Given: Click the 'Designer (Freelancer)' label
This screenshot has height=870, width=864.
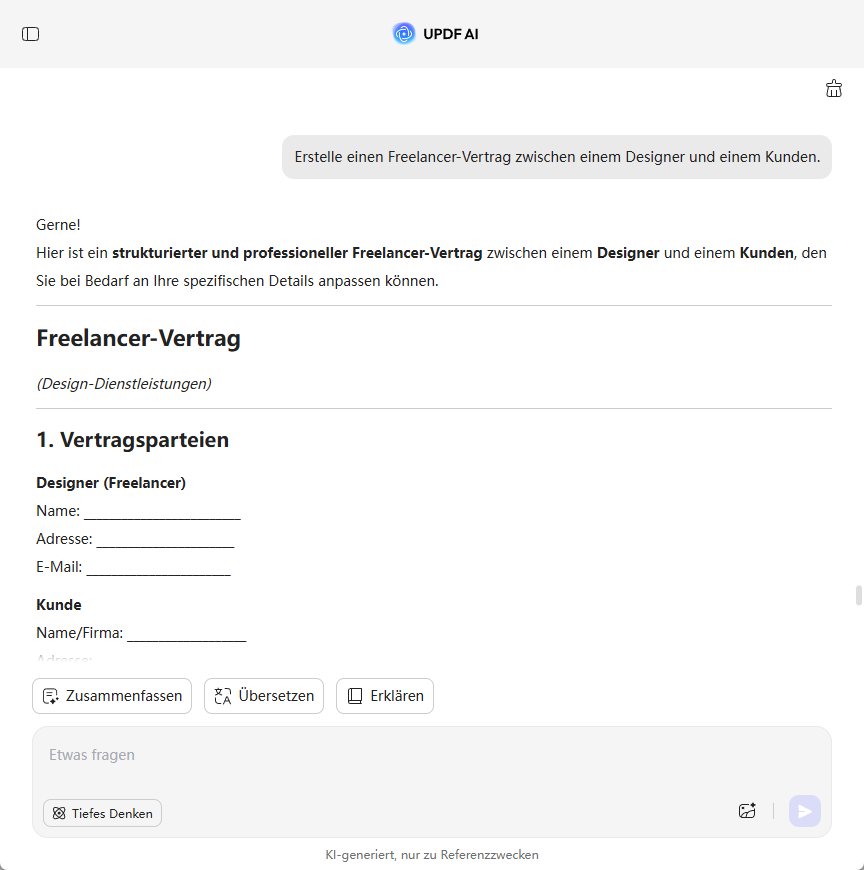Looking at the screenshot, I should 111,483.
